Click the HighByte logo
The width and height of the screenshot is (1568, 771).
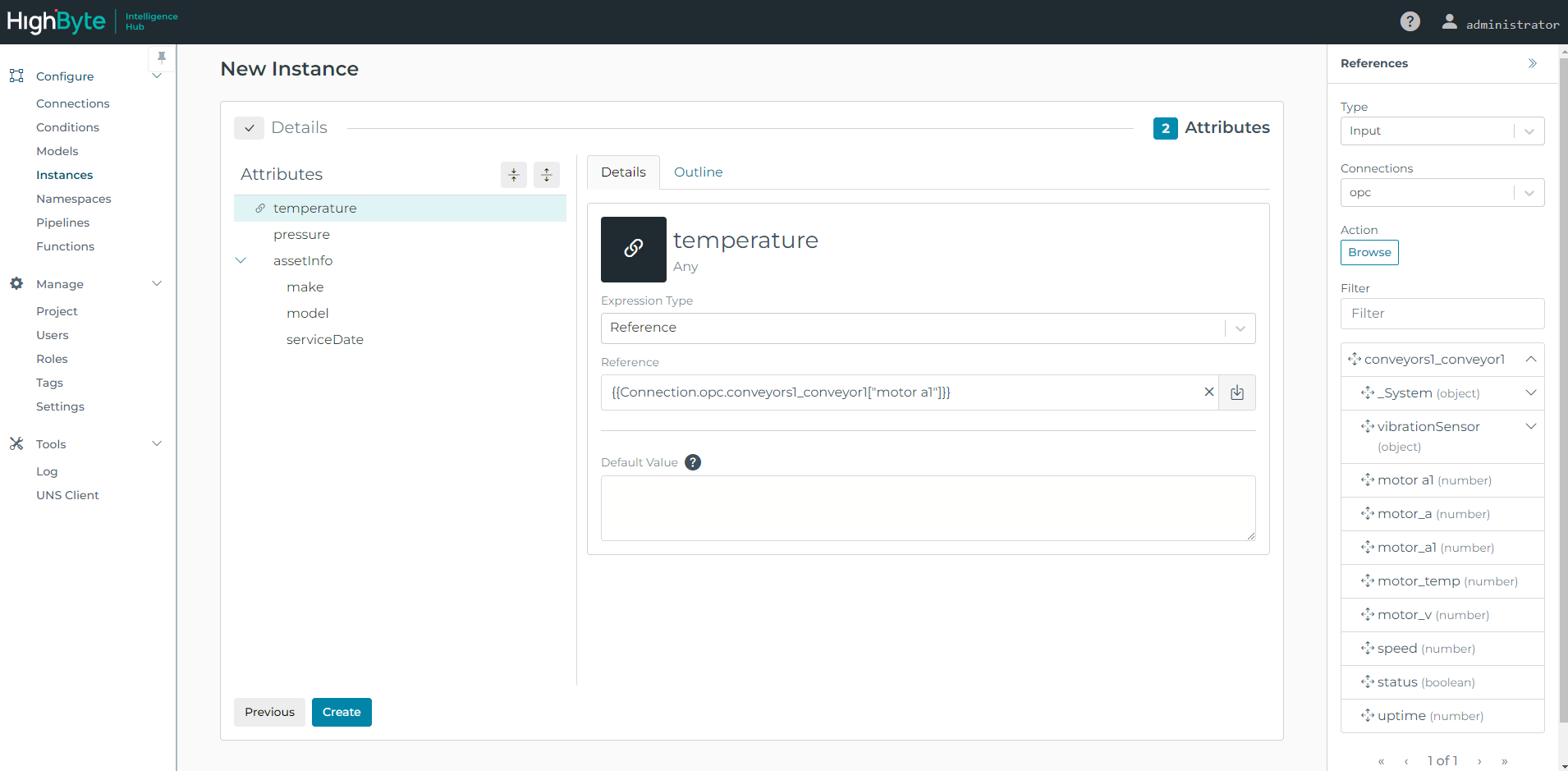tap(56, 21)
